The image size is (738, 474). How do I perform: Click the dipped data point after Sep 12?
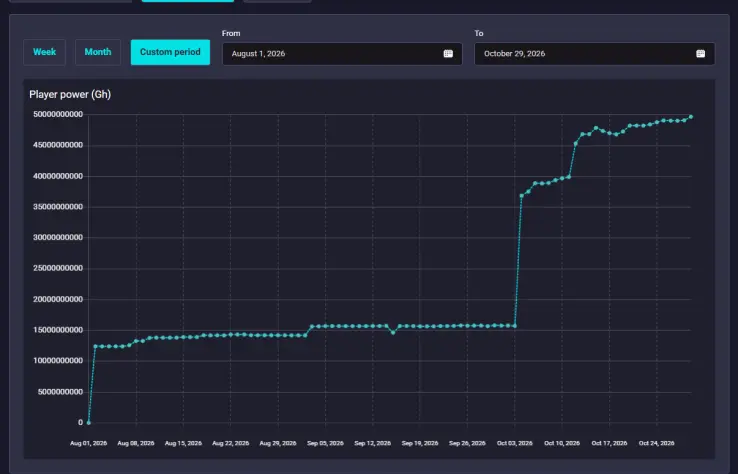[x=393, y=333]
